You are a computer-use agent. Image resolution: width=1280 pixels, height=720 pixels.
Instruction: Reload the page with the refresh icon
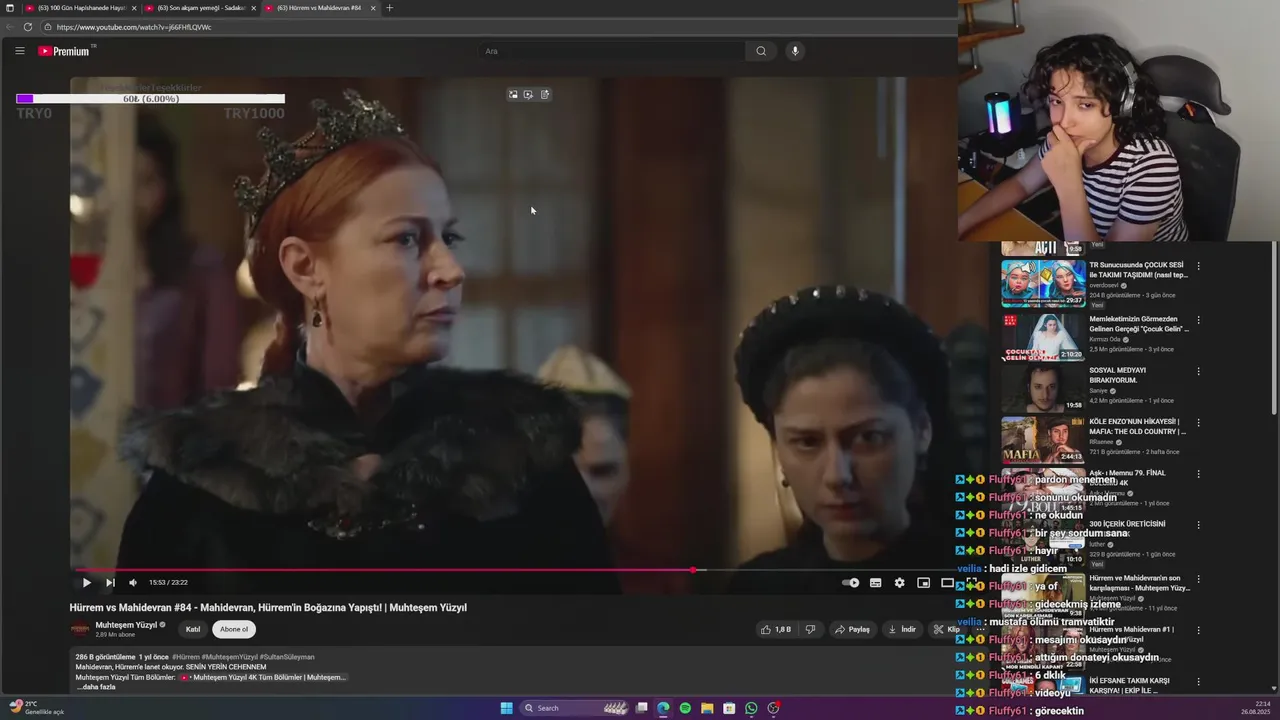coord(28,27)
